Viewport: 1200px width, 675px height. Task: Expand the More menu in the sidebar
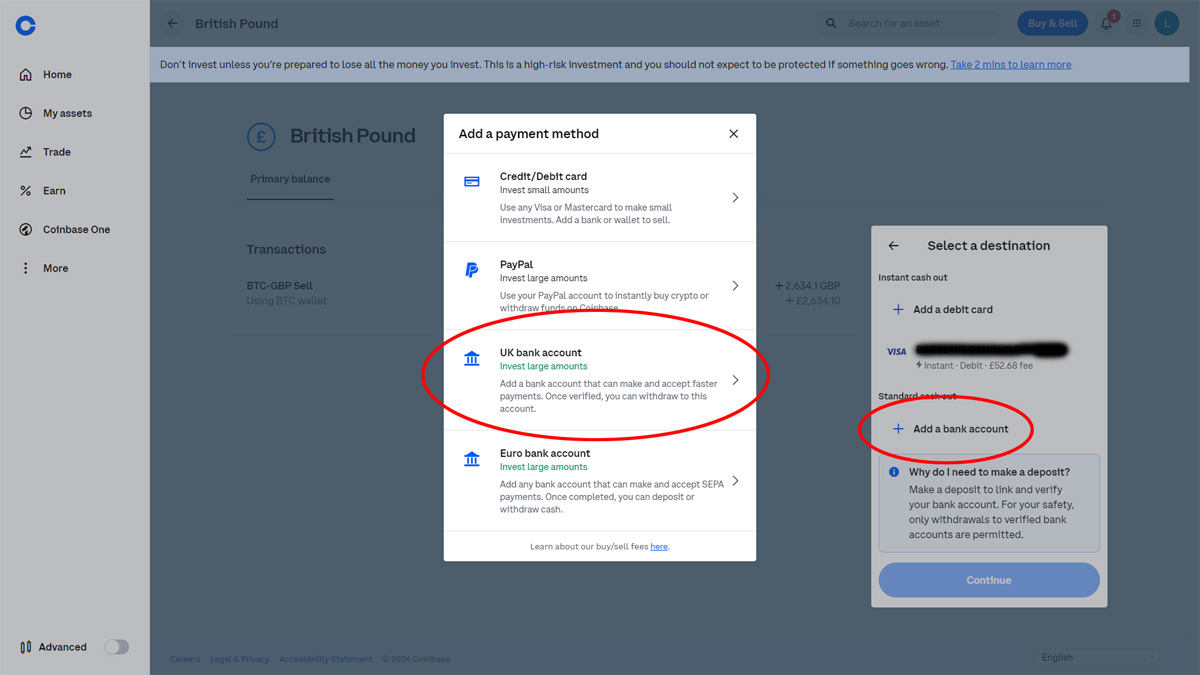click(x=55, y=268)
